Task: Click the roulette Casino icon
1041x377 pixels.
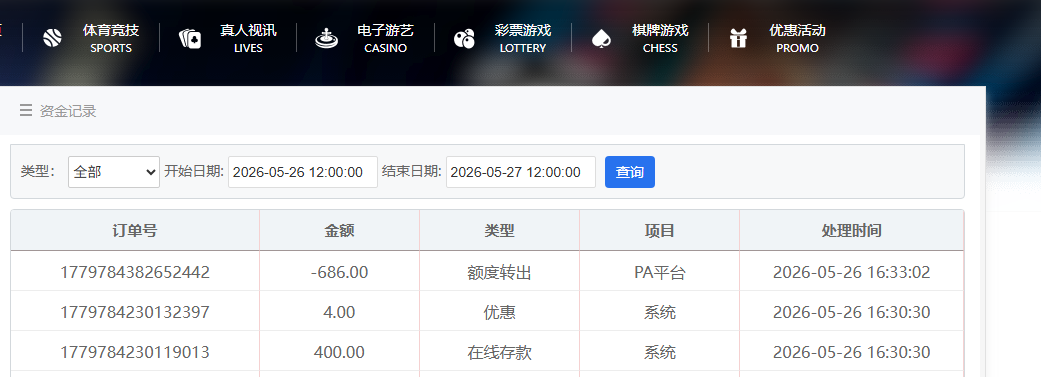Action: point(327,38)
